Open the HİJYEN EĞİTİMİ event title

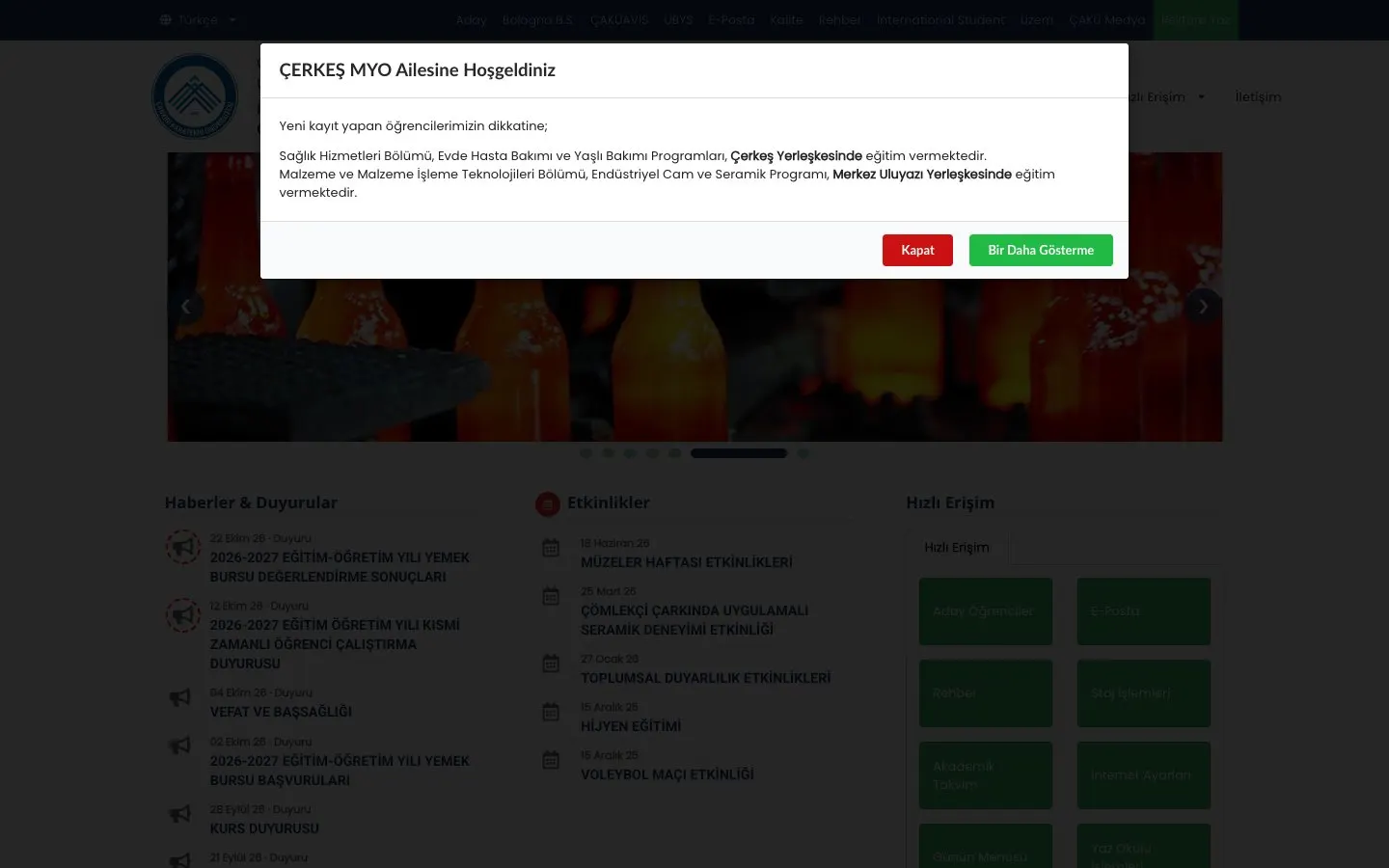tap(631, 726)
